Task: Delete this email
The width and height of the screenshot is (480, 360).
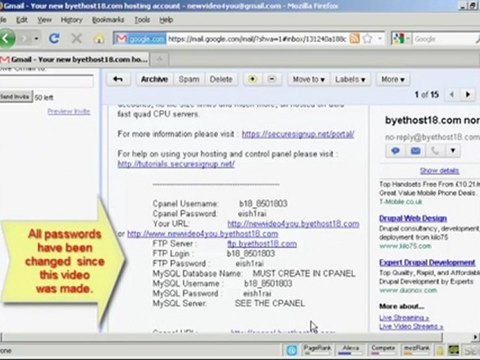Action: [x=221, y=79]
